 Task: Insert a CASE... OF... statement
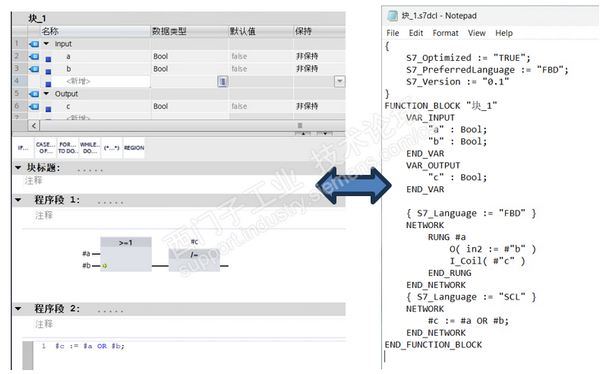[x=45, y=148]
